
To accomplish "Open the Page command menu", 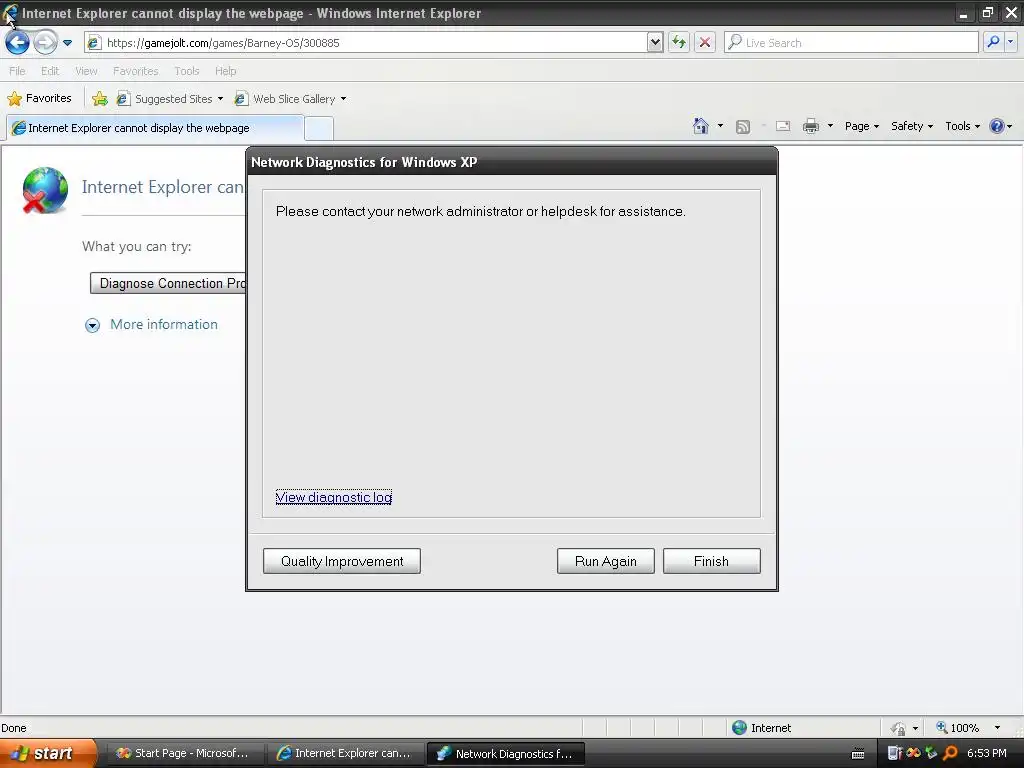I will click(861, 126).
